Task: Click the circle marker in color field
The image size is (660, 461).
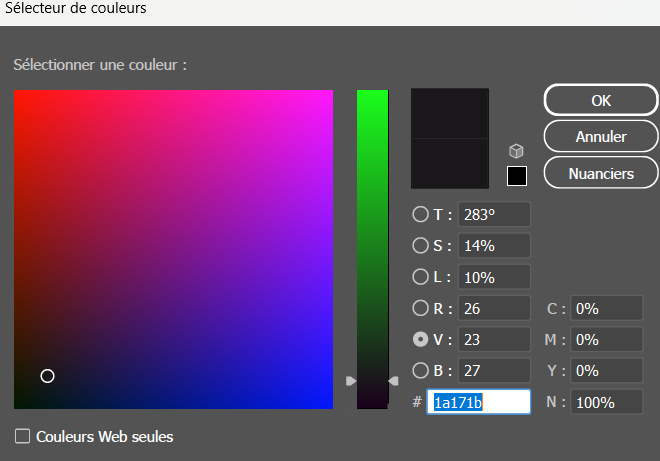Action: coord(47,376)
